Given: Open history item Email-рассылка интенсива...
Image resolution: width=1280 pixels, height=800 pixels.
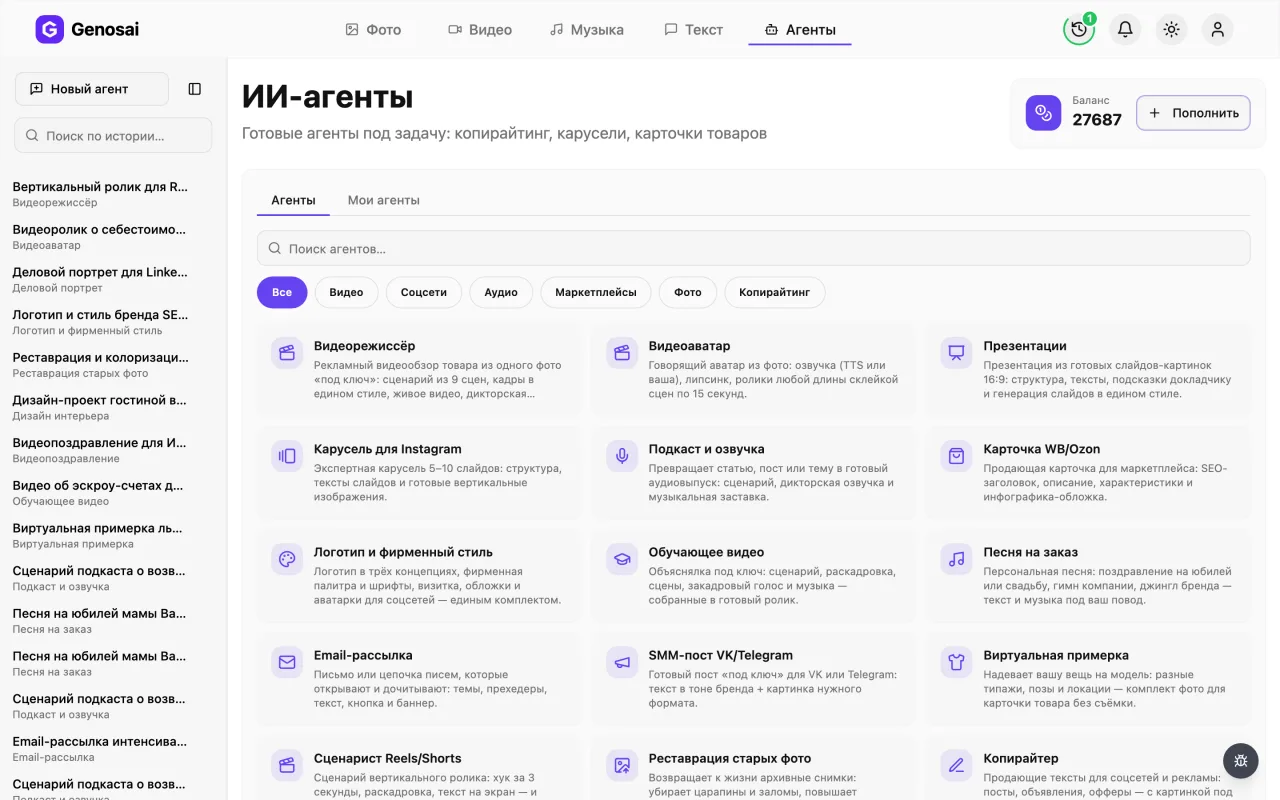Looking at the screenshot, I should (100, 749).
